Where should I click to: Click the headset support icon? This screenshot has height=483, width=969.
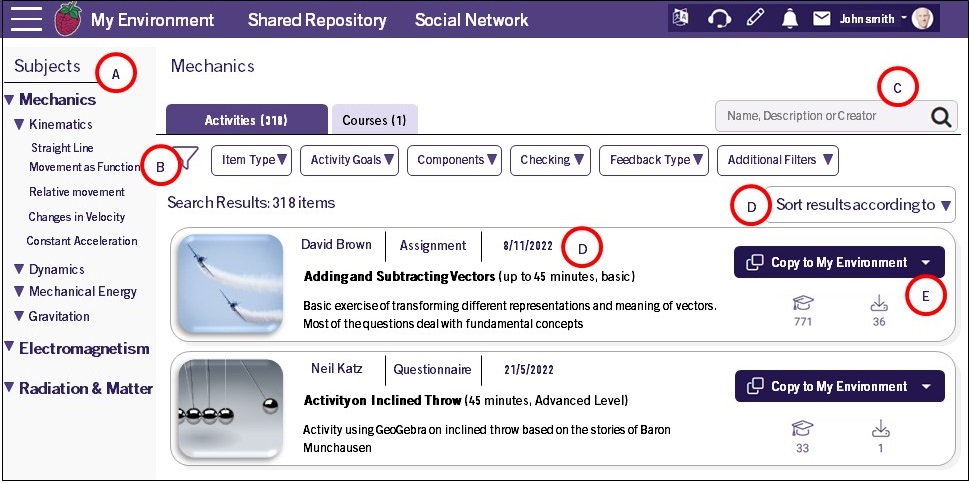tap(718, 19)
